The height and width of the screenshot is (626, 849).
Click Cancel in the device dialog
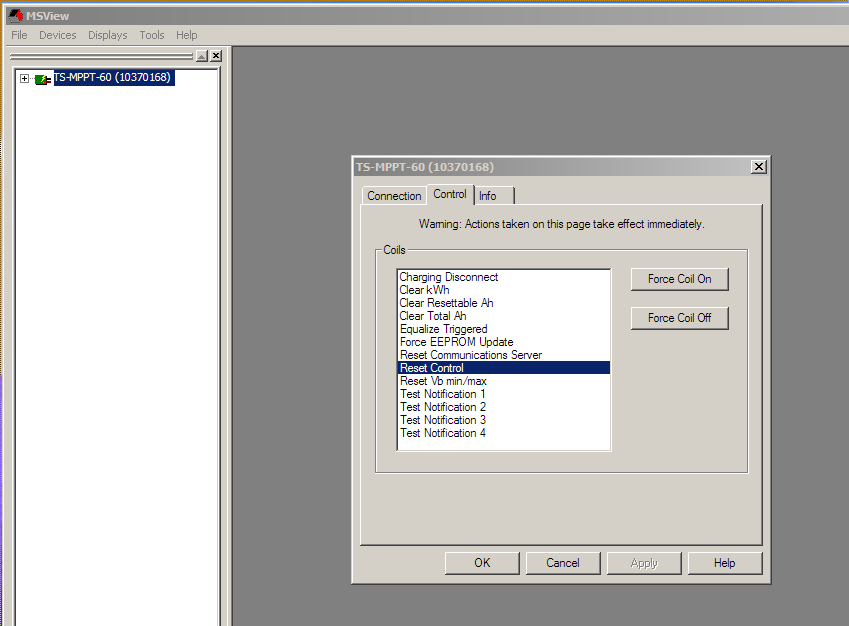click(563, 563)
